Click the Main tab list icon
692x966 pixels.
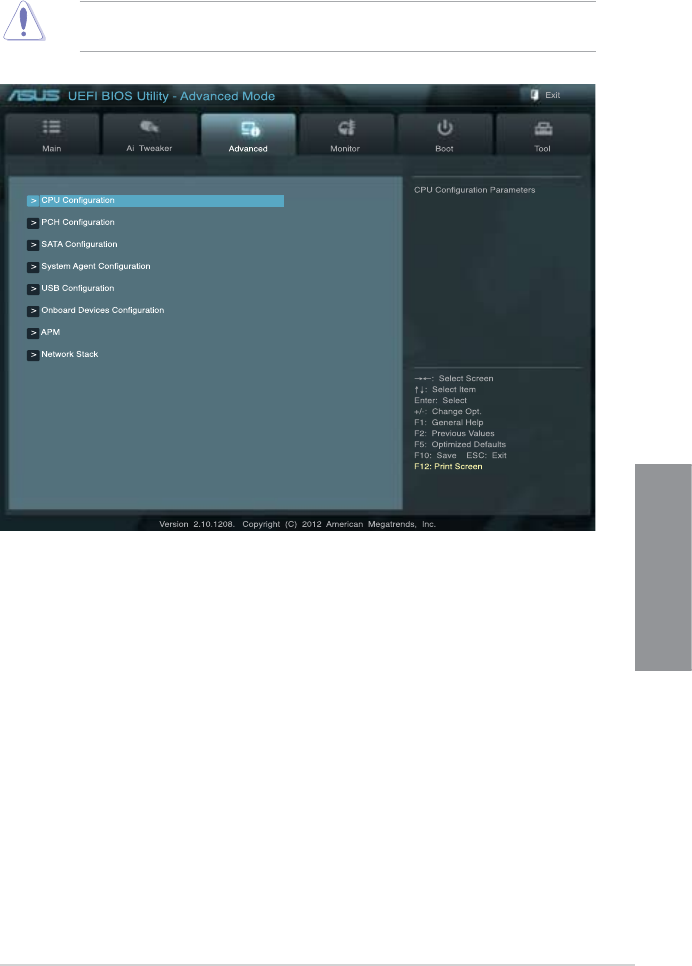tap(52, 127)
